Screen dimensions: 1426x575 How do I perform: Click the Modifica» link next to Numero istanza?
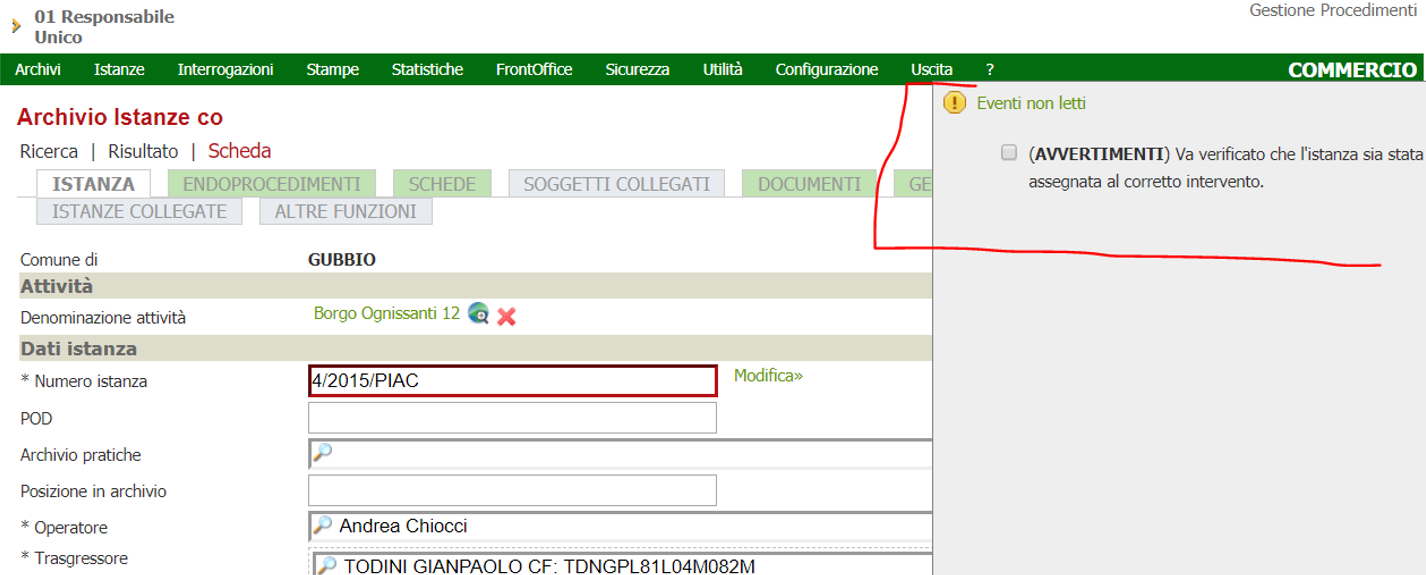(768, 376)
